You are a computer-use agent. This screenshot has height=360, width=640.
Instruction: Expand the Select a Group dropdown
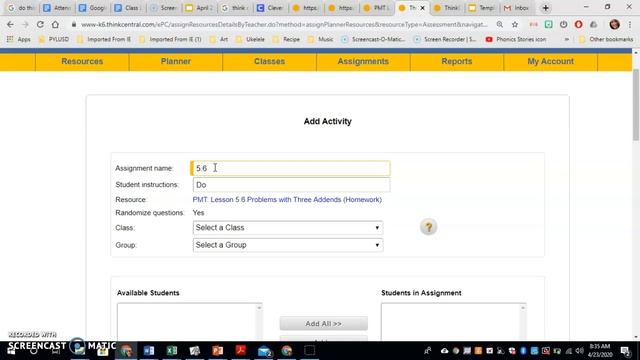coord(288,245)
